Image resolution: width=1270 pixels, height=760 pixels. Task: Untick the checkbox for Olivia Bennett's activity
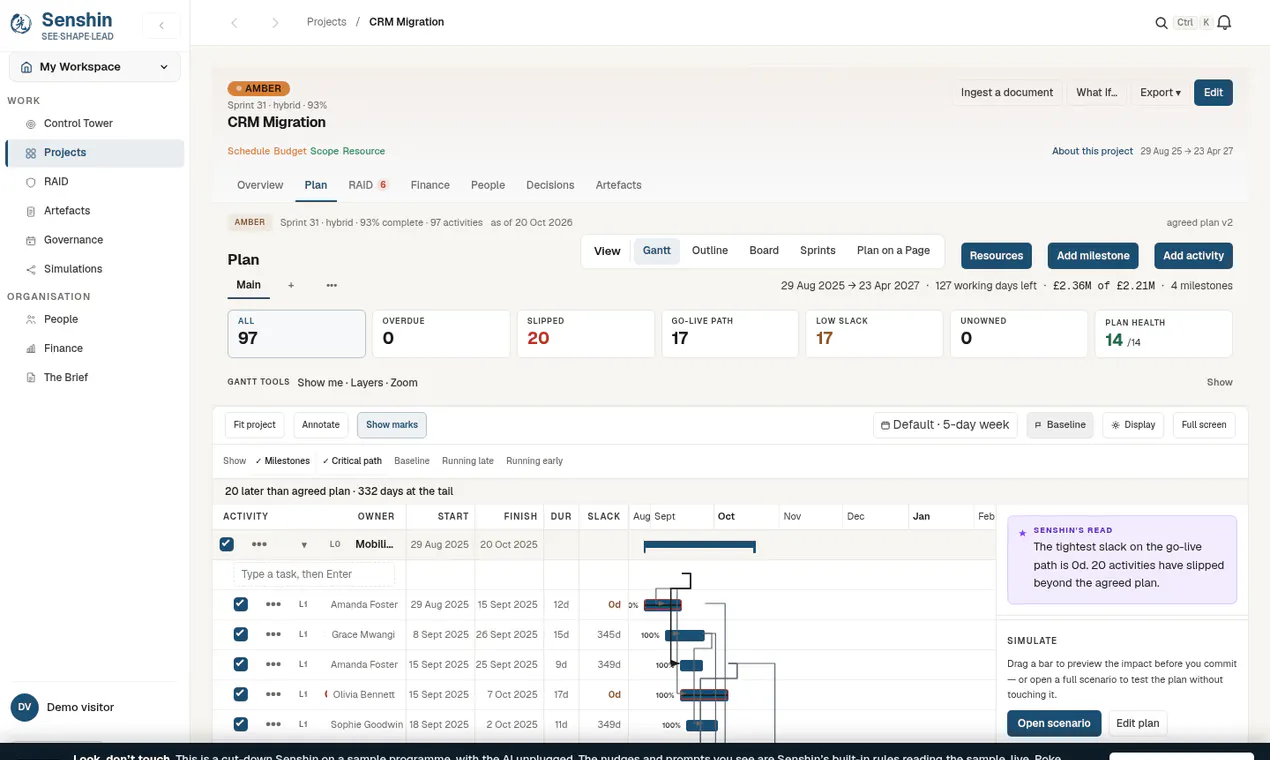coord(241,694)
